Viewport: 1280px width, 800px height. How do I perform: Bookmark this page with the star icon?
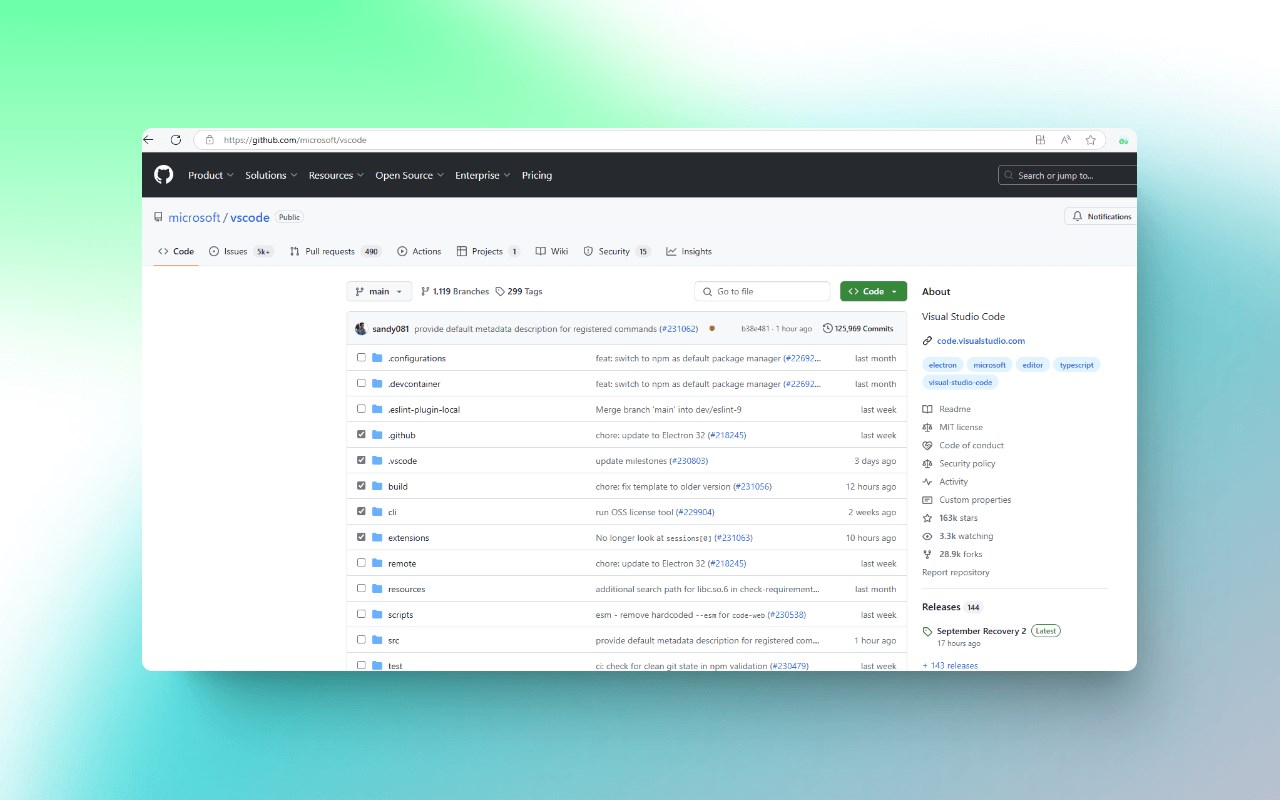click(1091, 140)
